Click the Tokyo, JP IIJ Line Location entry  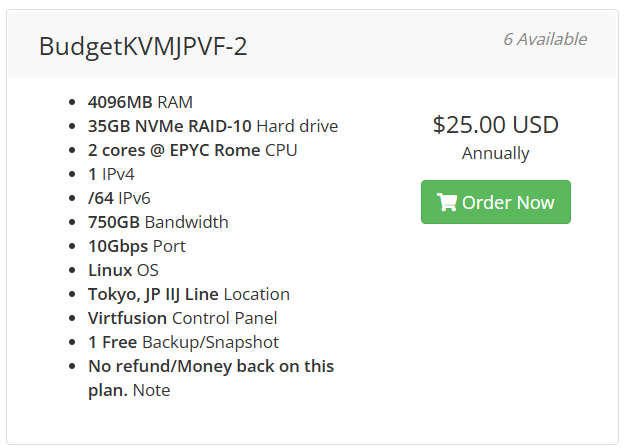[x=188, y=294]
